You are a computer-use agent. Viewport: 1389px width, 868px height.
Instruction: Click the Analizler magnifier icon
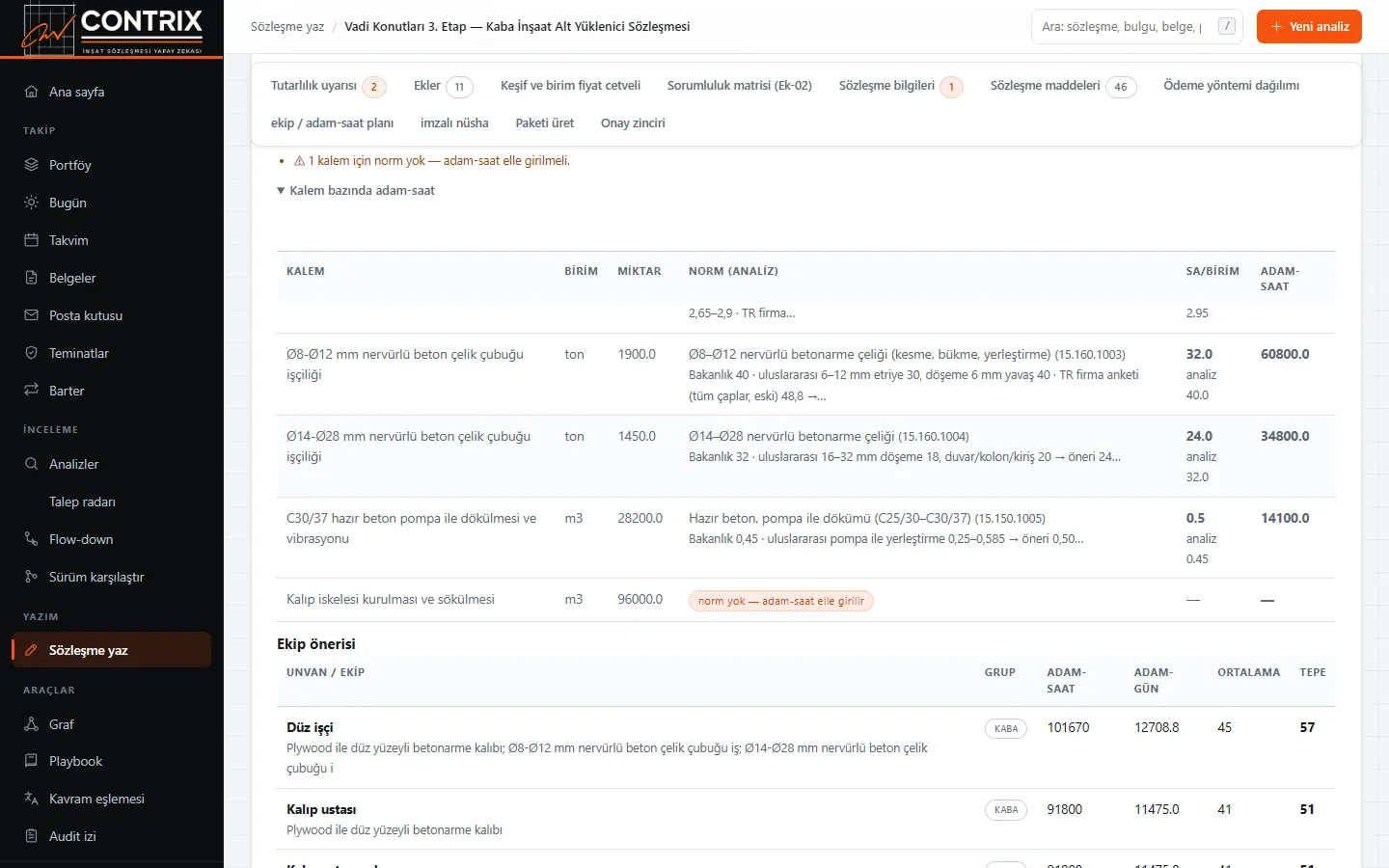coord(31,464)
